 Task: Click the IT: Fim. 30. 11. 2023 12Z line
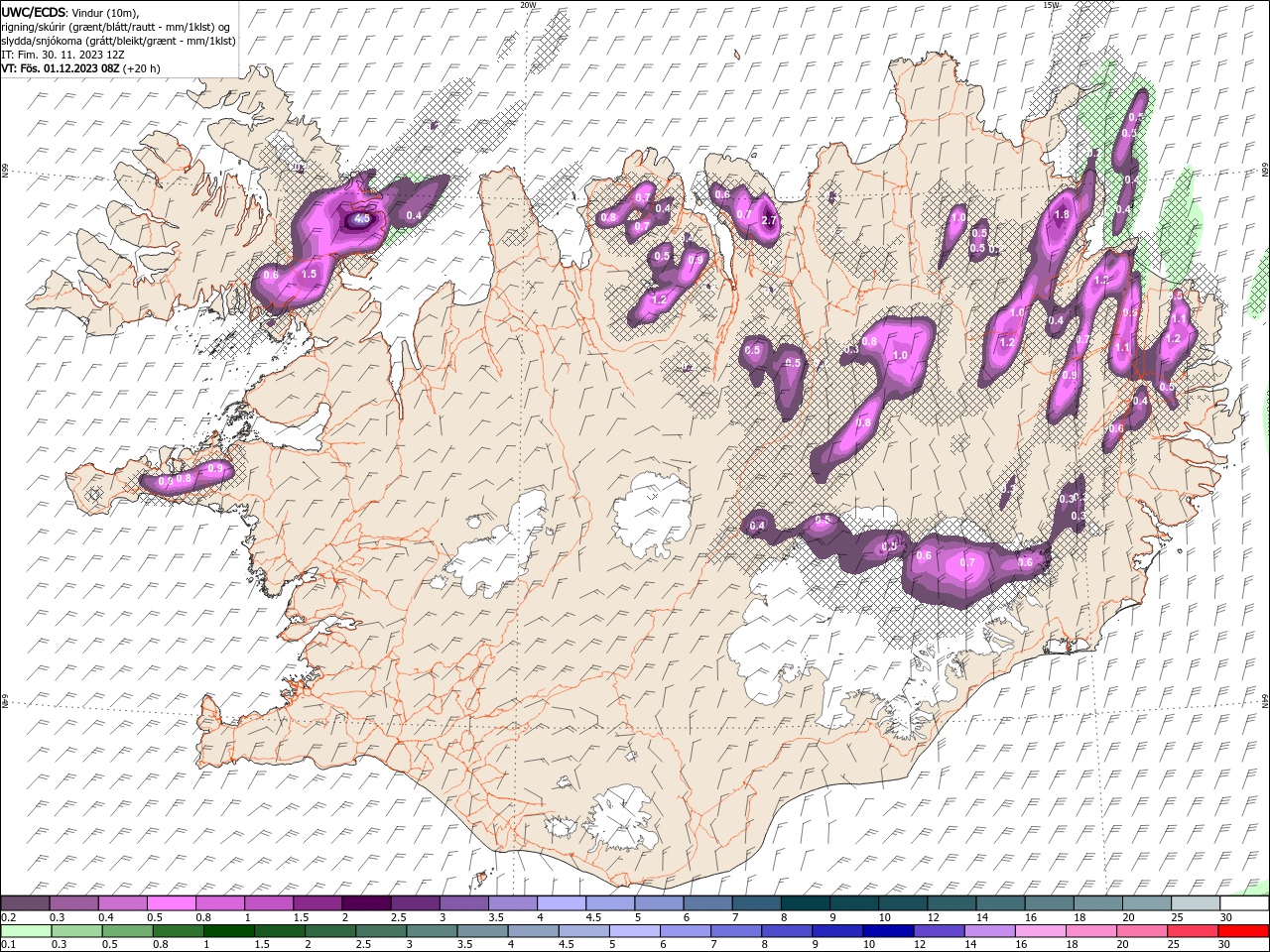click(63, 55)
